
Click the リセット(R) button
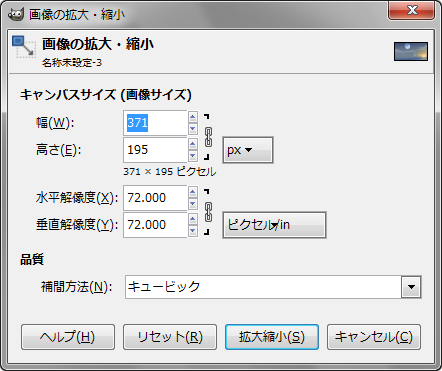pyautogui.click(x=170, y=337)
